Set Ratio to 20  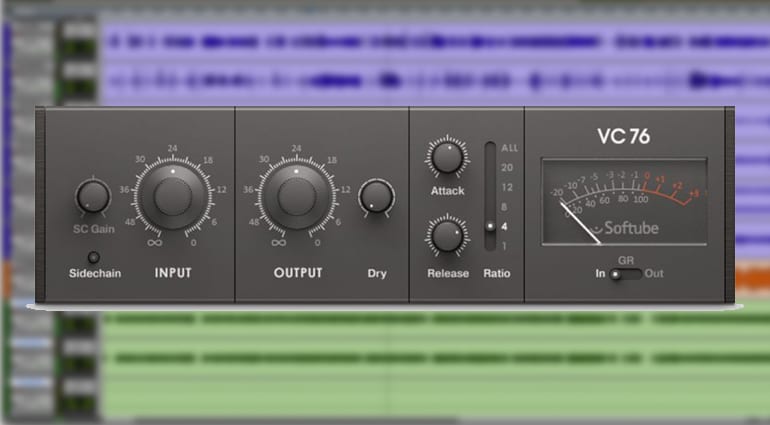tap(507, 168)
